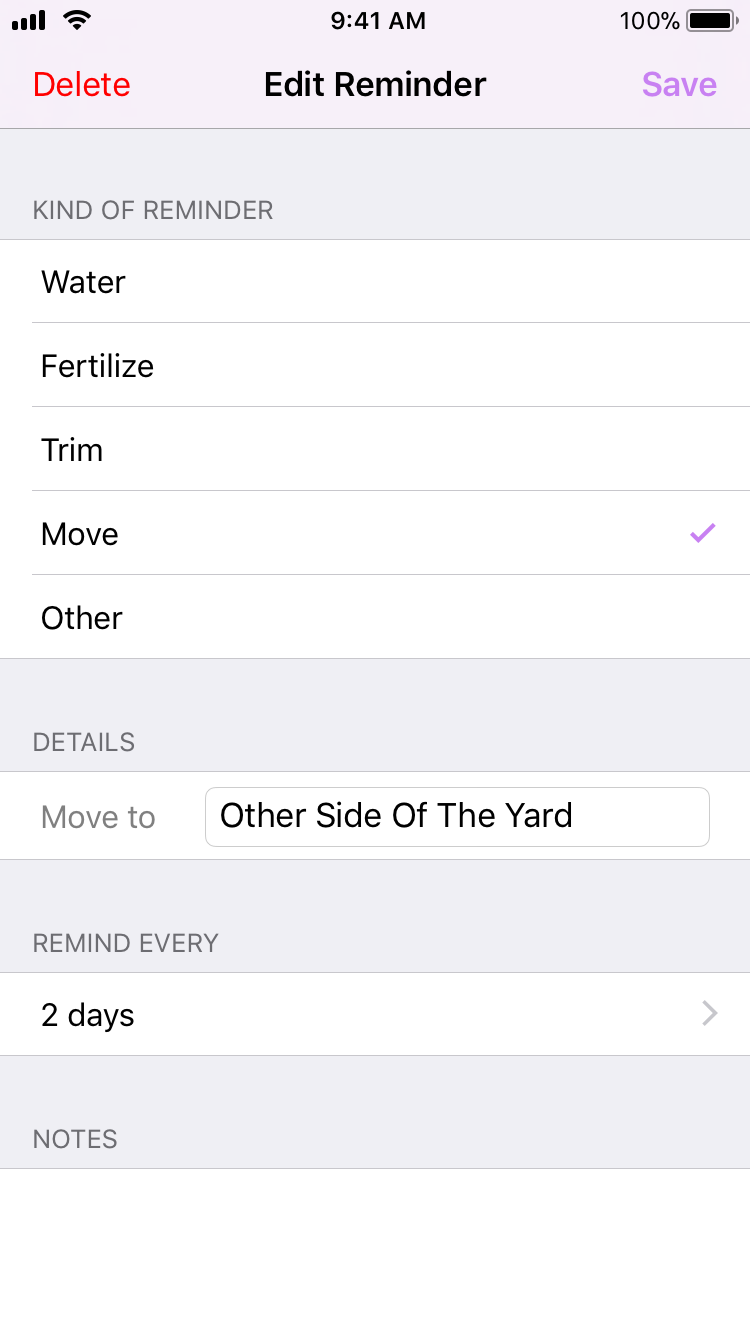Viewport: 750px width, 1334px height.
Task: Tap the 9:41 AM clock display
Action: tap(378, 21)
